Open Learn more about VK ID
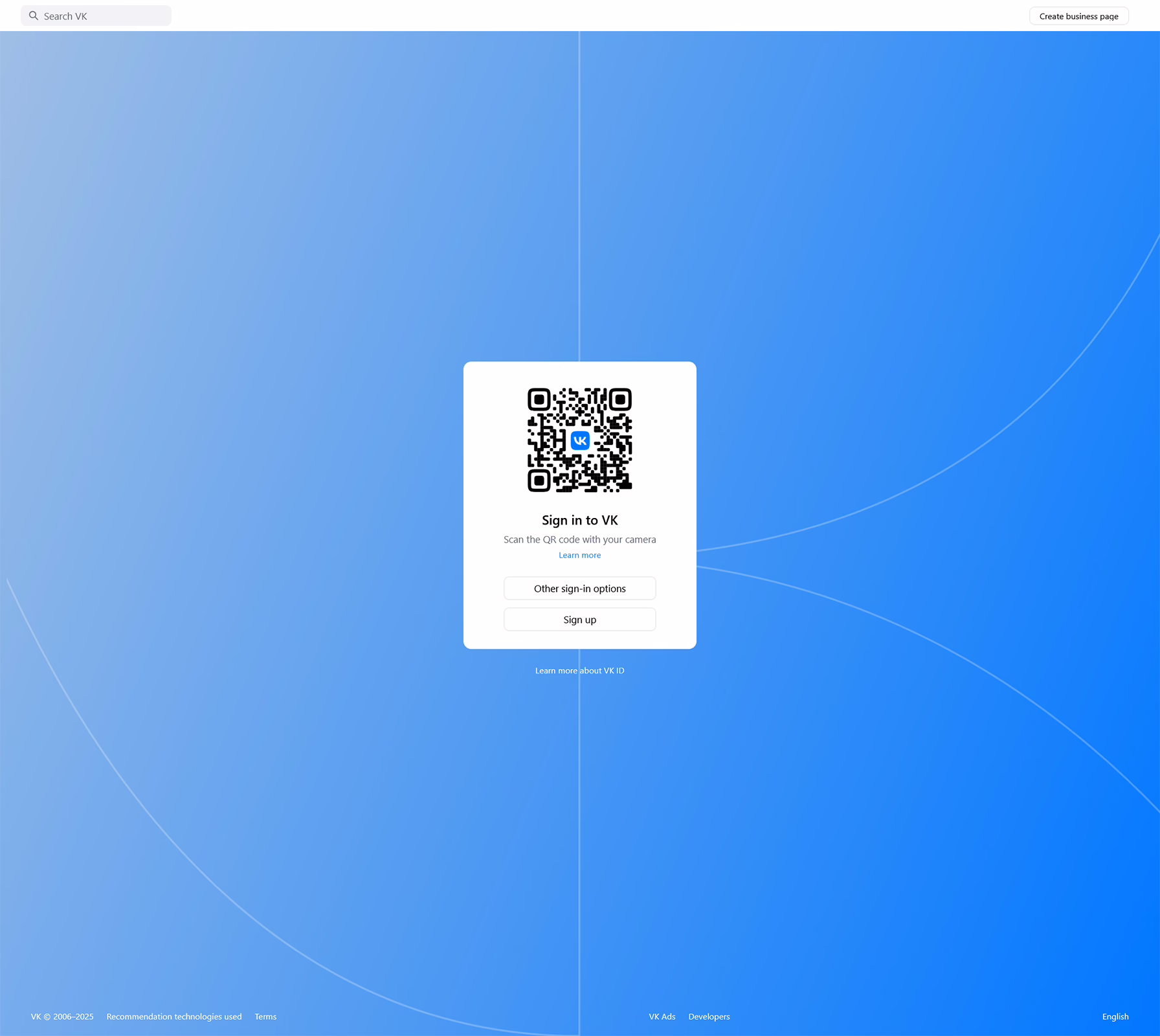1160x1036 pixels. point(579,670)
